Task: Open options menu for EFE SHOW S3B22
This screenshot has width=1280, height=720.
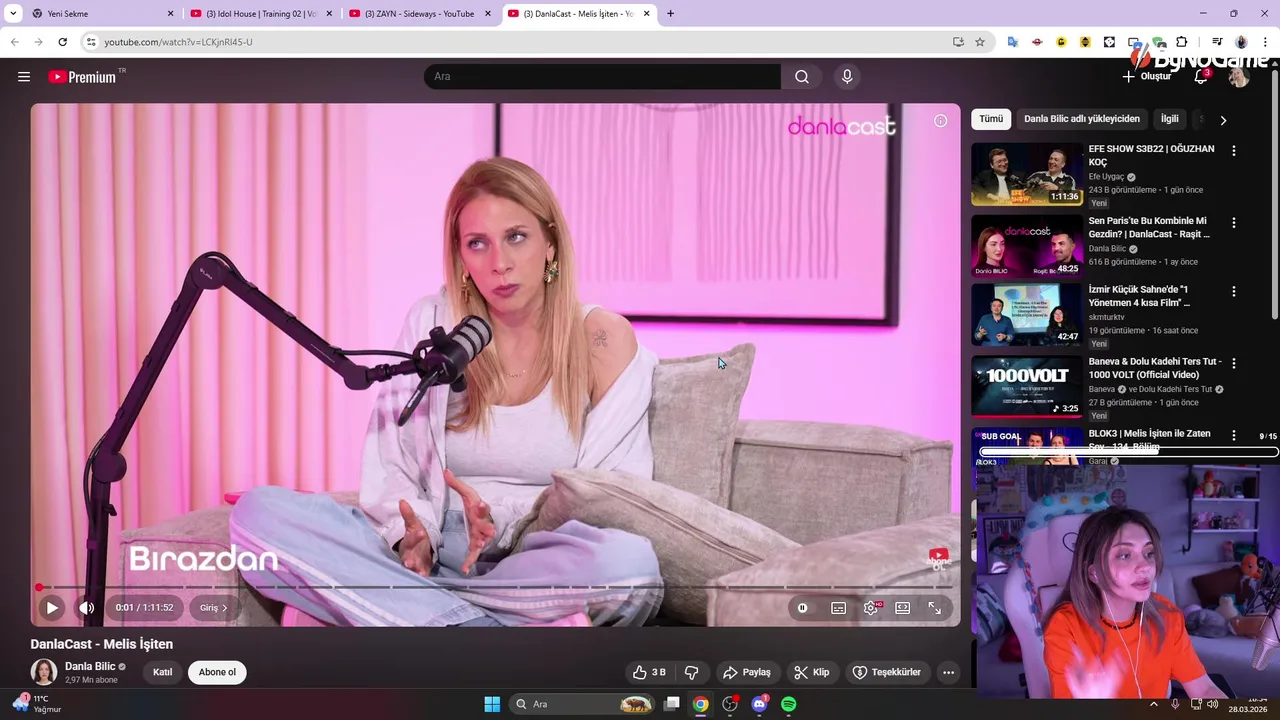Action: click(x=1233, y=151)
